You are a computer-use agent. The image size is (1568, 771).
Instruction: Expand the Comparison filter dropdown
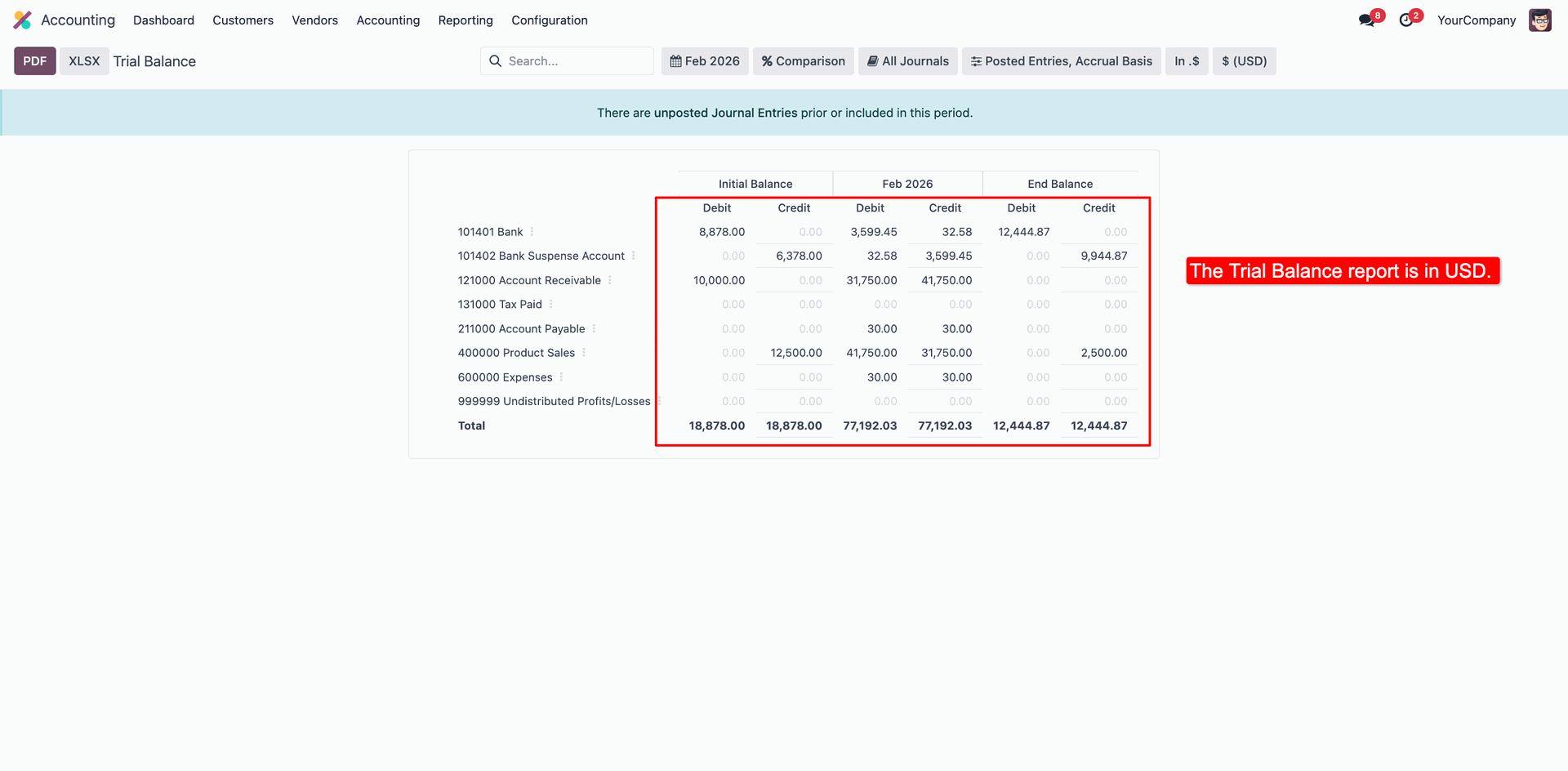(804, 61)
